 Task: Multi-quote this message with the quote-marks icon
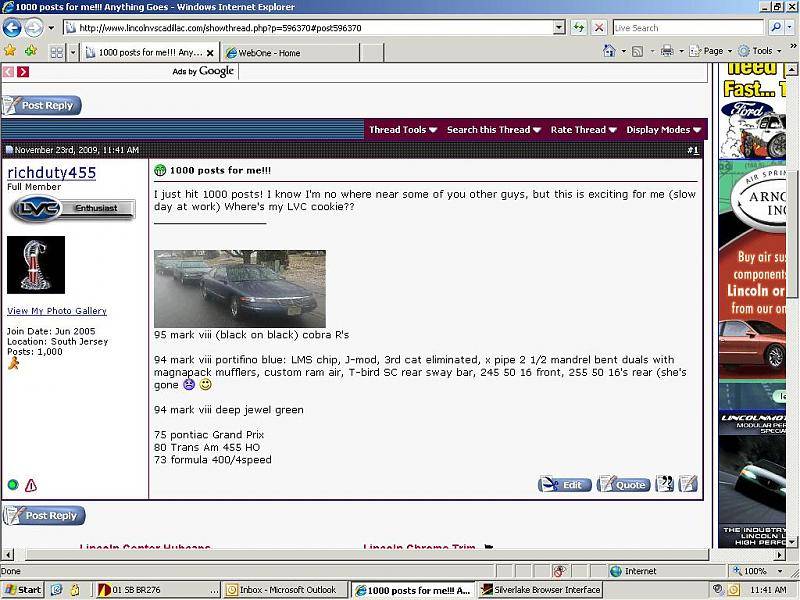pyautogui.click(x=665, y=484)
